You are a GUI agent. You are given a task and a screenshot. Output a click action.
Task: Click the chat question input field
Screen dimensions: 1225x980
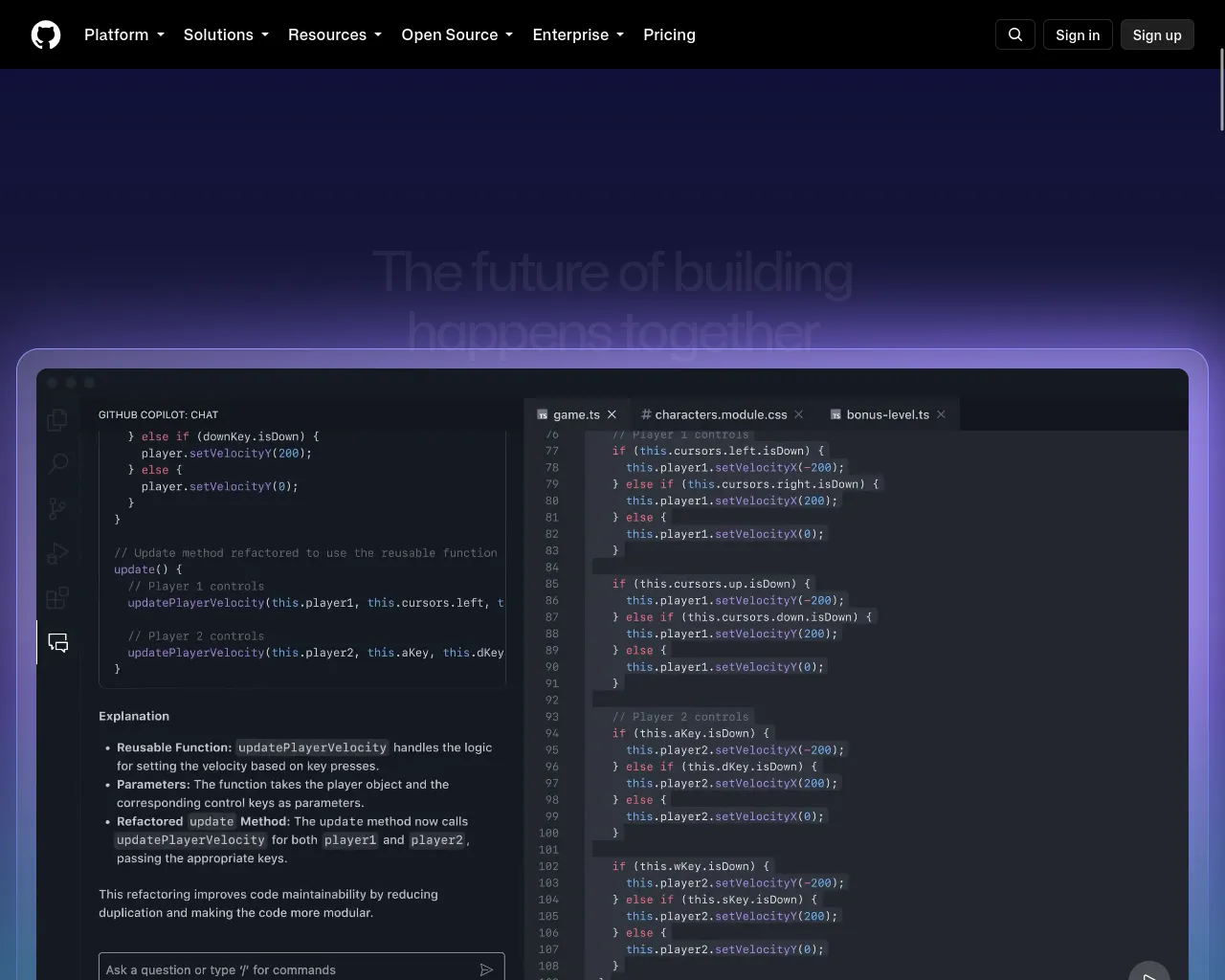coord(301,969)
